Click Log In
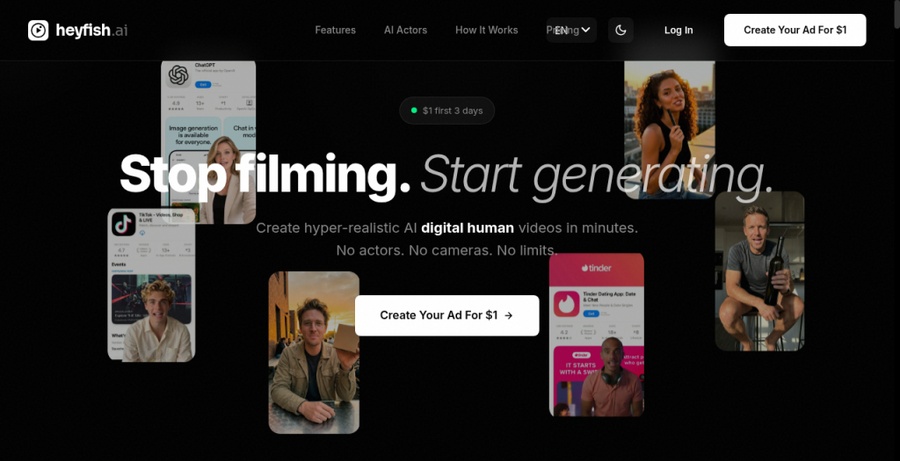 678,30
